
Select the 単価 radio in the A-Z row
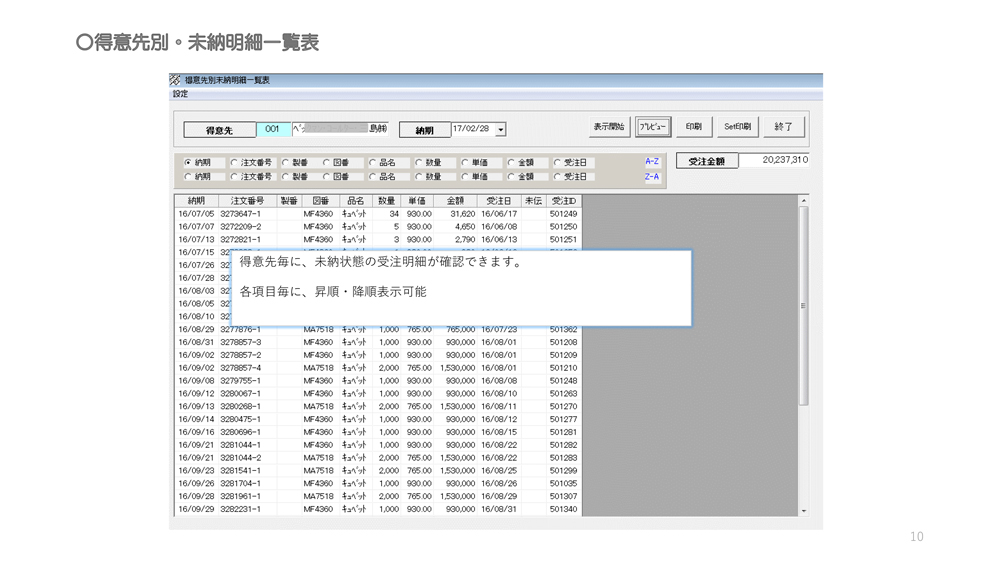coord(465,163)
